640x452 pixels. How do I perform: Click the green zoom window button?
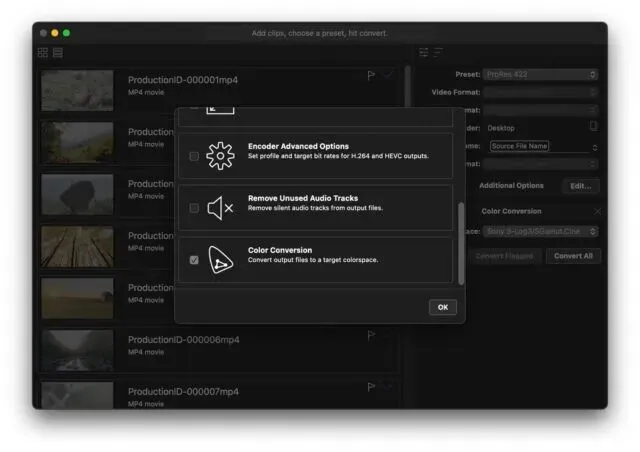(67, 33)
